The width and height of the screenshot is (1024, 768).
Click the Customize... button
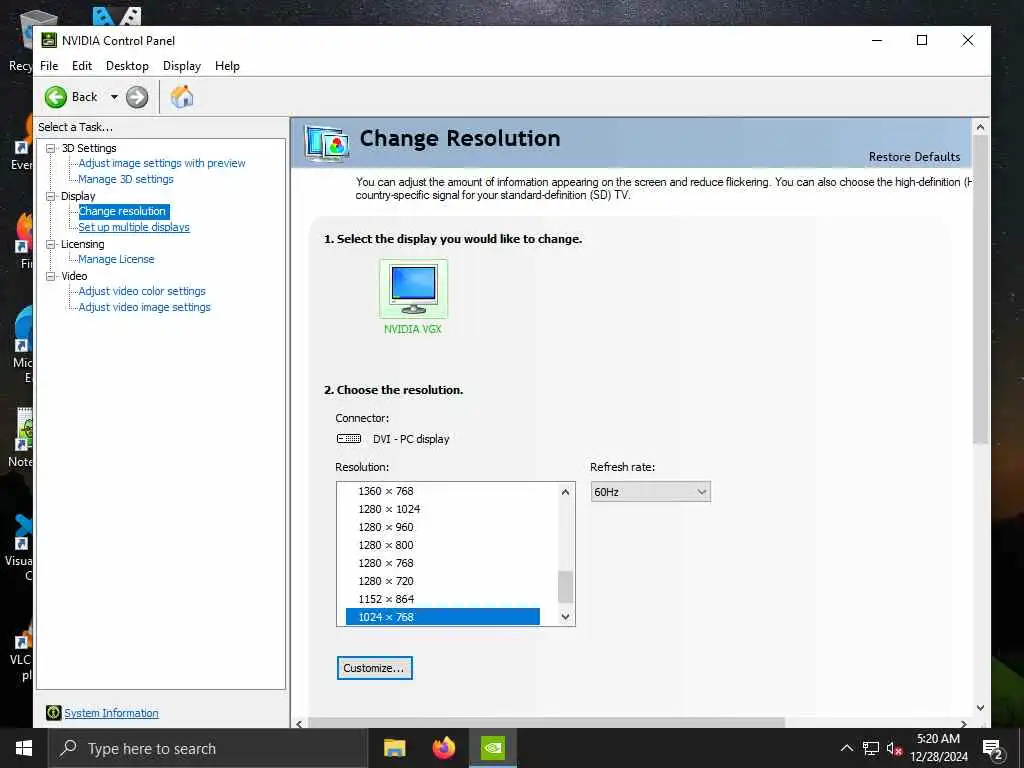pyautogui.click(x=375, y=668)
